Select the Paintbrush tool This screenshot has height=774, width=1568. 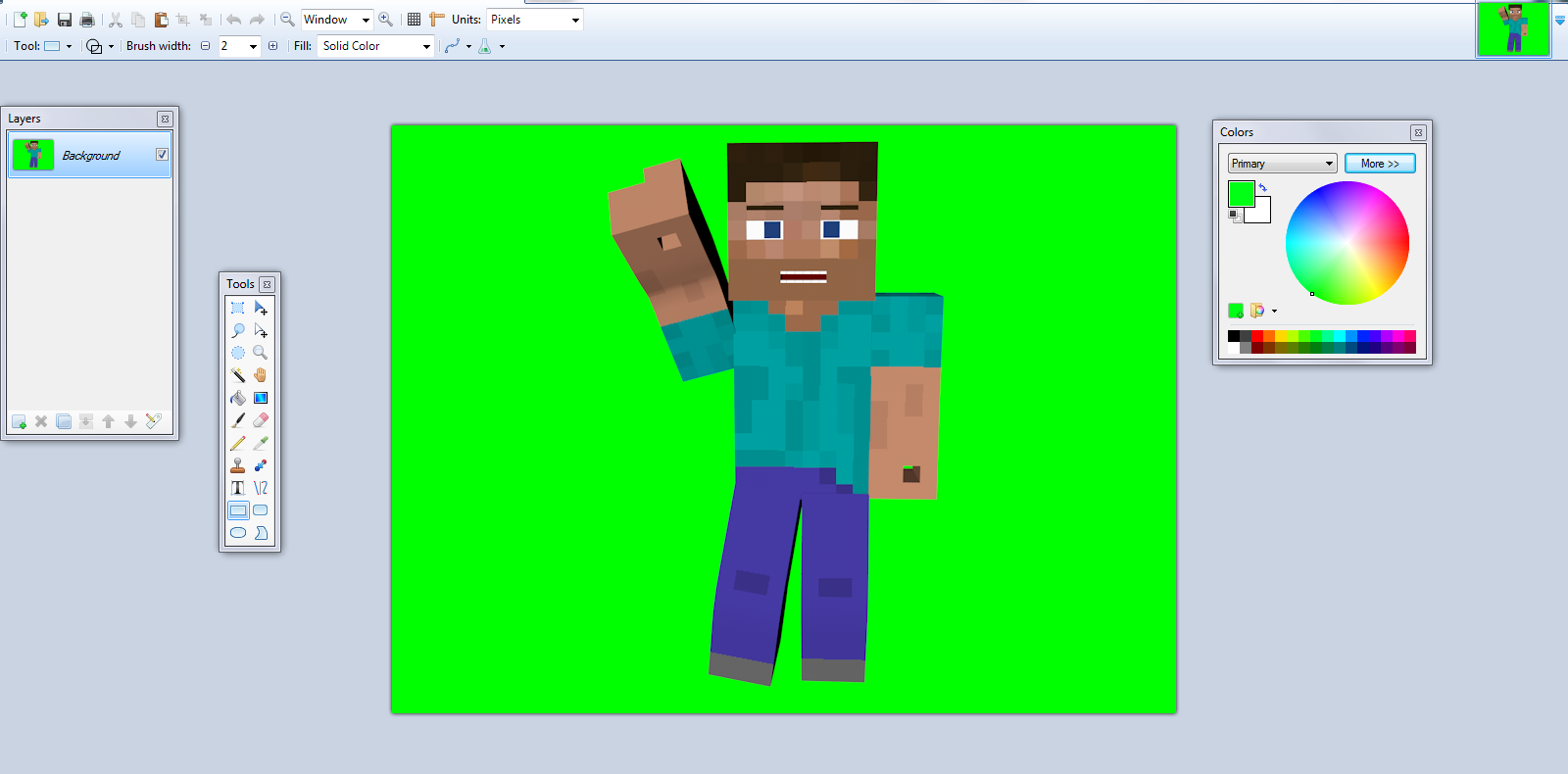click(238, 420)
